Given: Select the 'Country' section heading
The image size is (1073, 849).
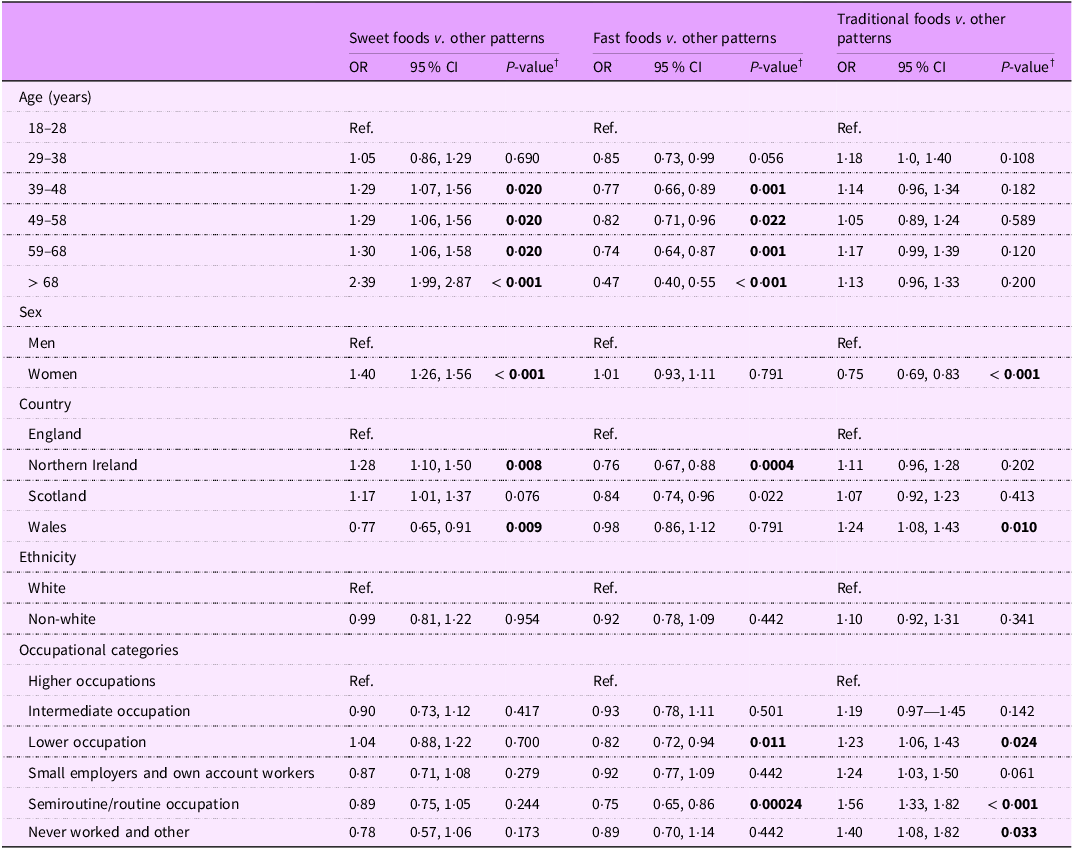Looking at the screenshot, I should [x=42, y=404].
